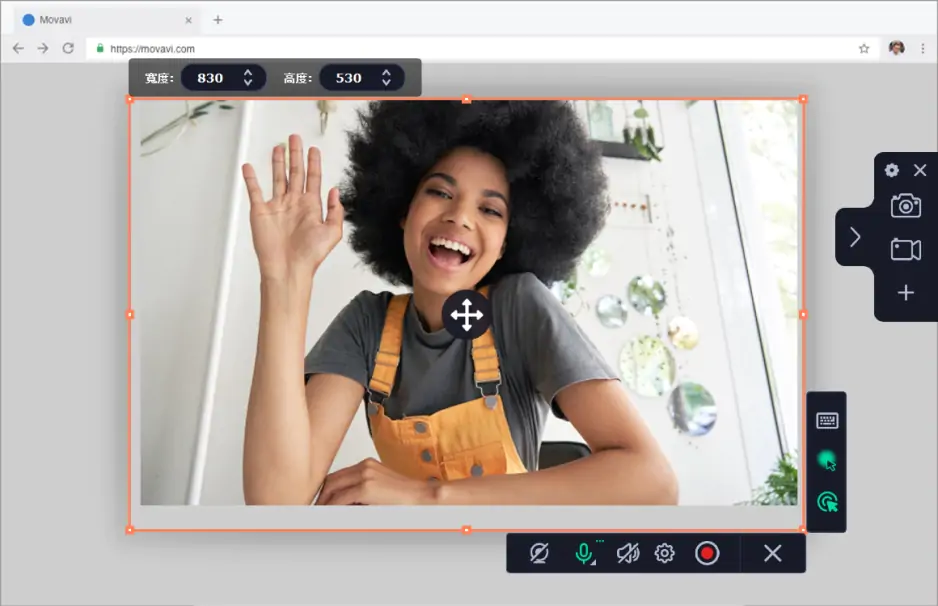This screenshot has height=606, width=938.
Task: Toggle keystroke display keyboard icon
Action: pyautogui.click(x=827, y=421)
